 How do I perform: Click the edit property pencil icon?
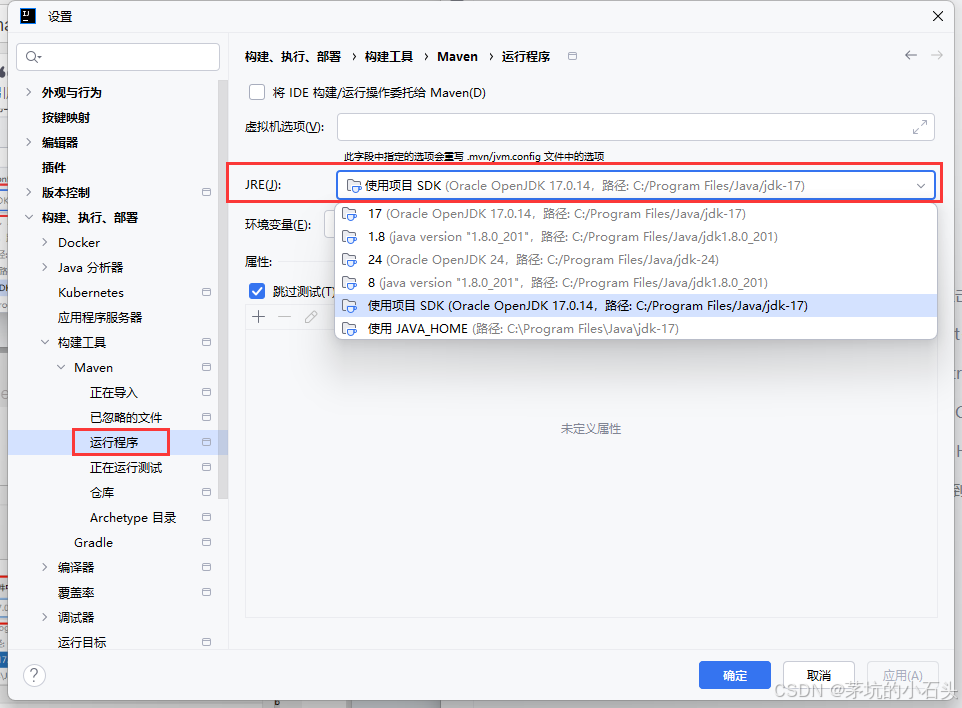(x=311, y=317)
